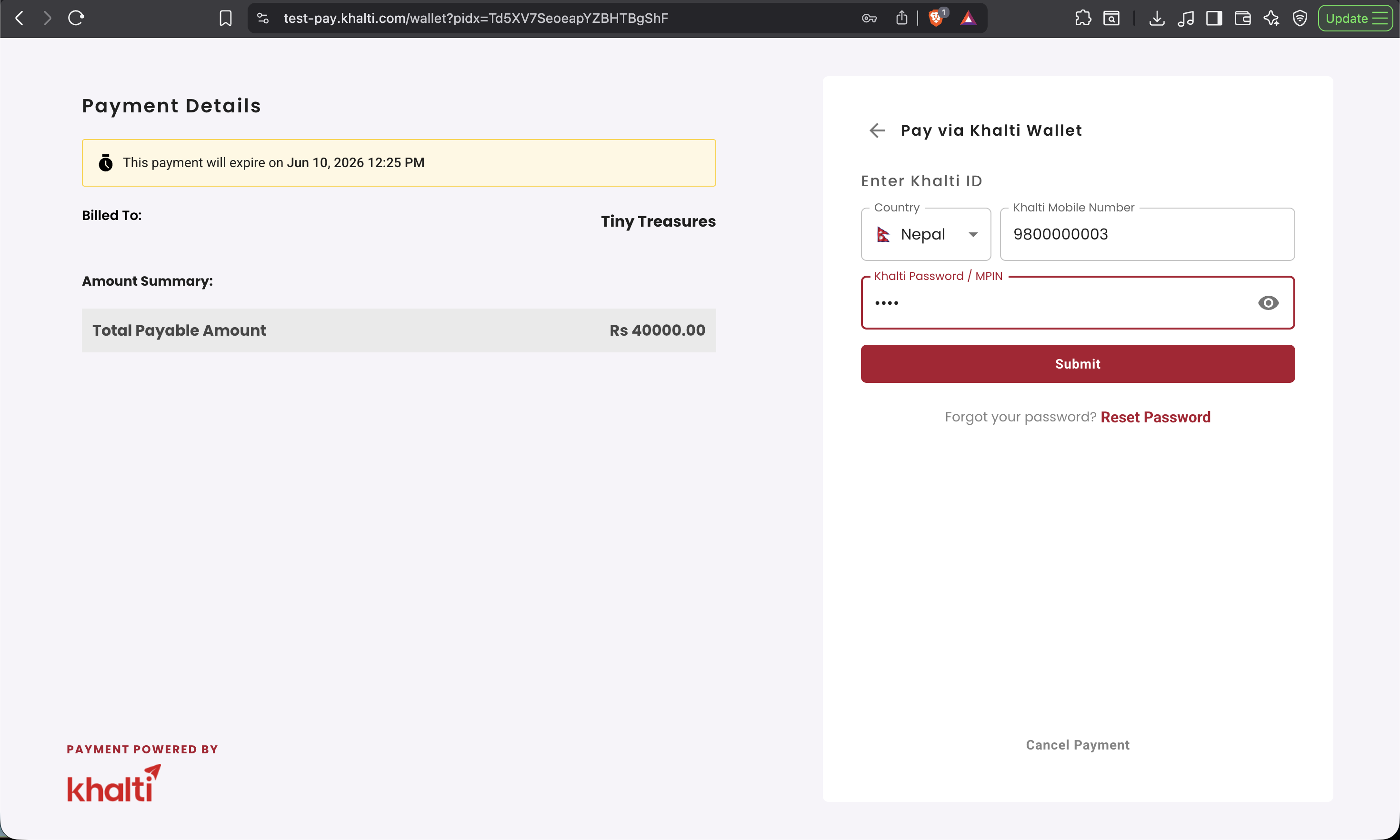
Task: Open saved passwords key icon
Action: click(x=869, y=18)
